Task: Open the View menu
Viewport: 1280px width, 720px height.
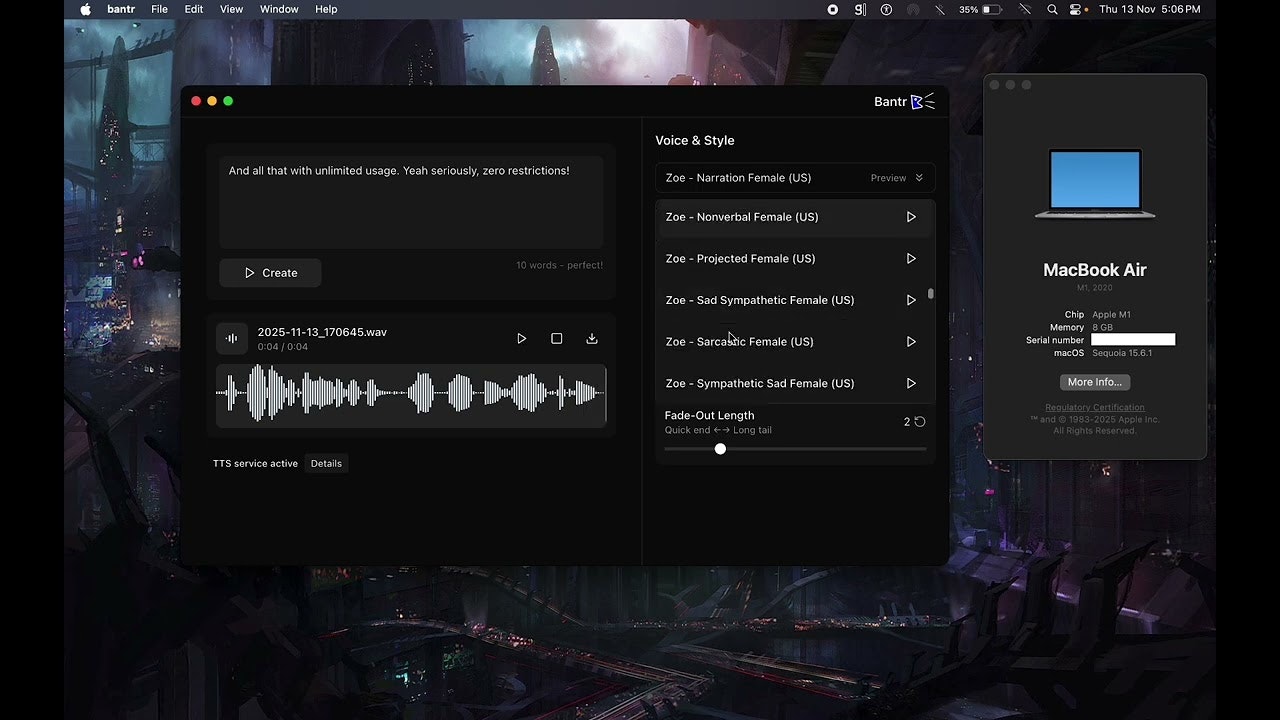Action: click(231, 9)
